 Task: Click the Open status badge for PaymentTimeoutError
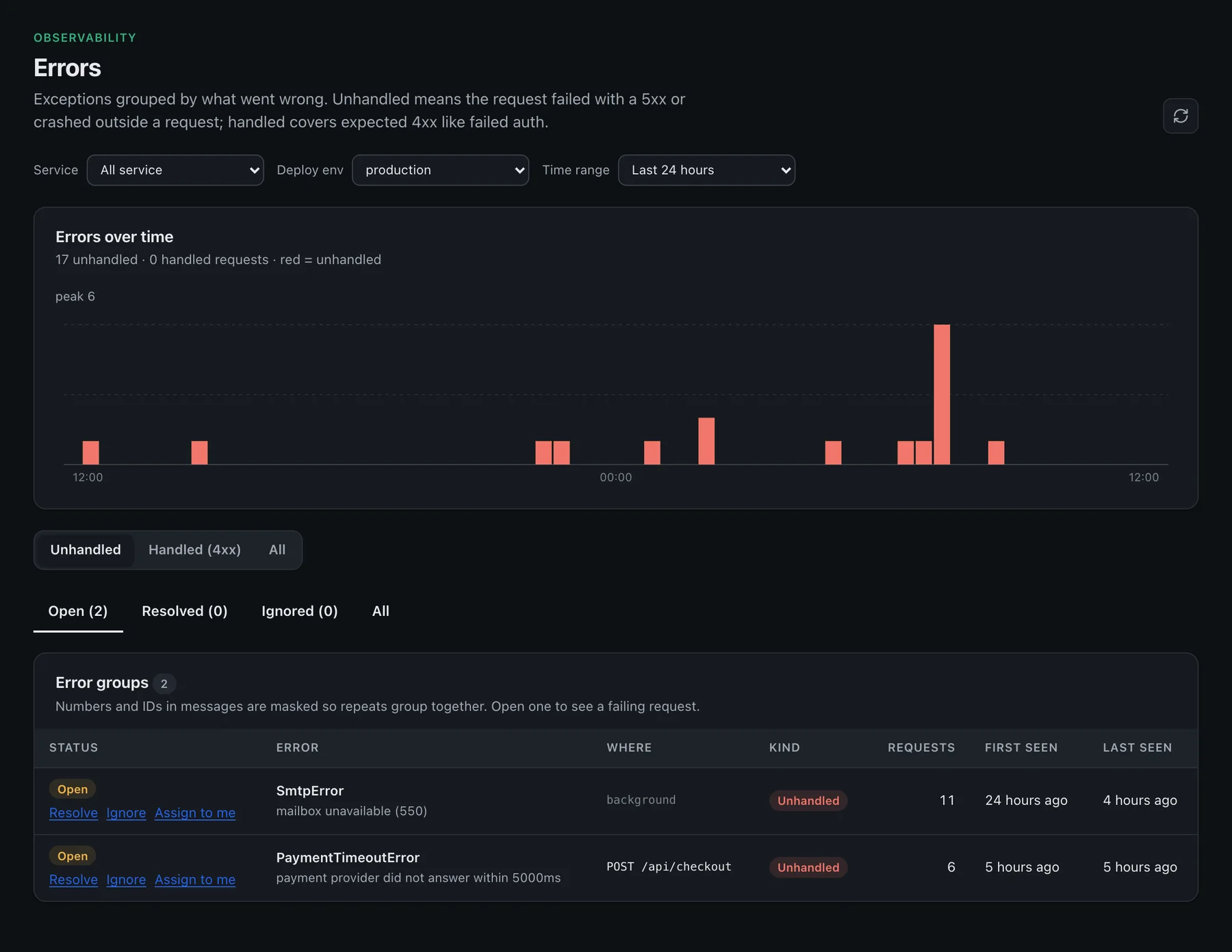coord(73,856)
